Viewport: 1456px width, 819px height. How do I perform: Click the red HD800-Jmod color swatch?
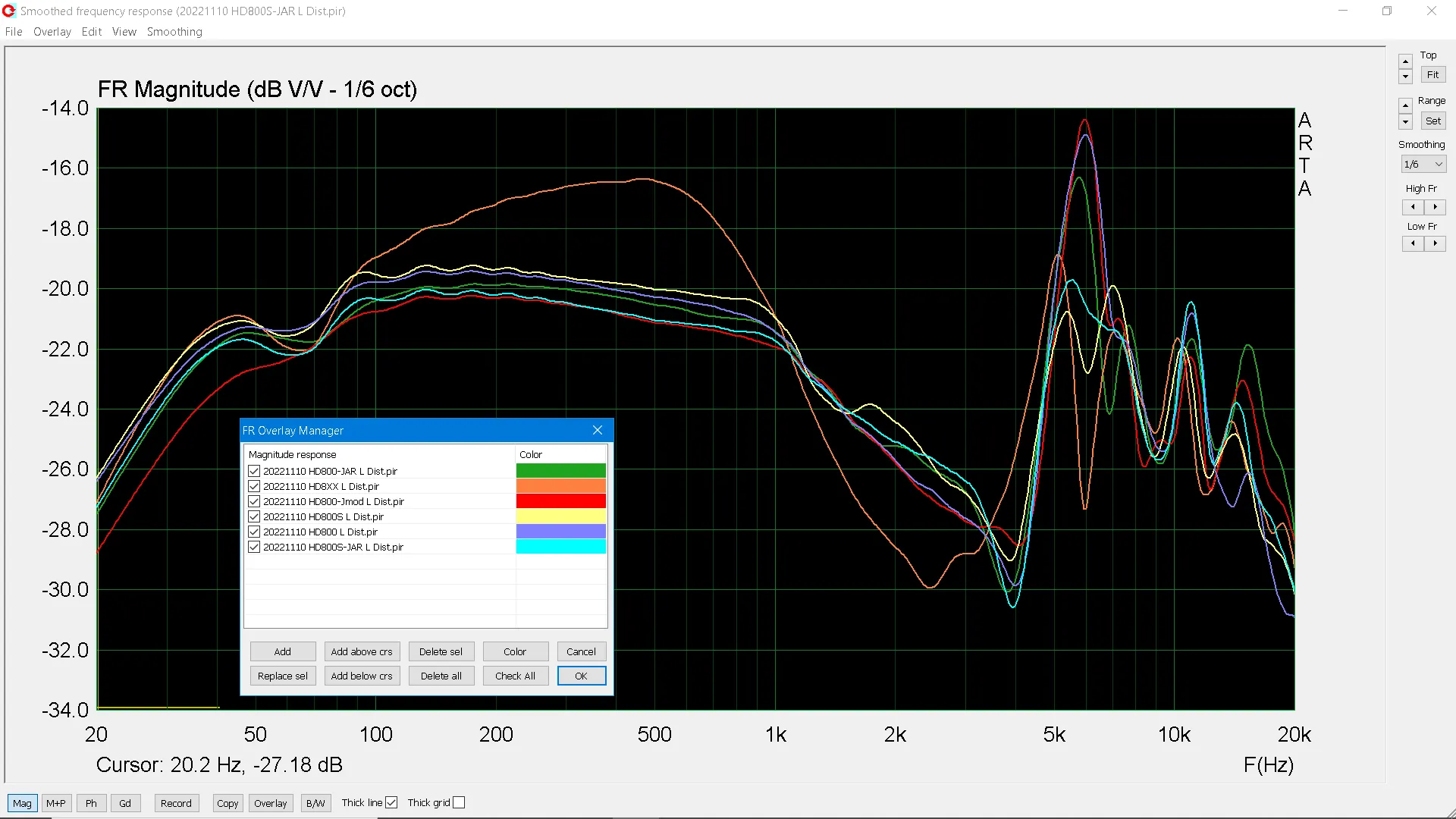(x=560, y=501)
